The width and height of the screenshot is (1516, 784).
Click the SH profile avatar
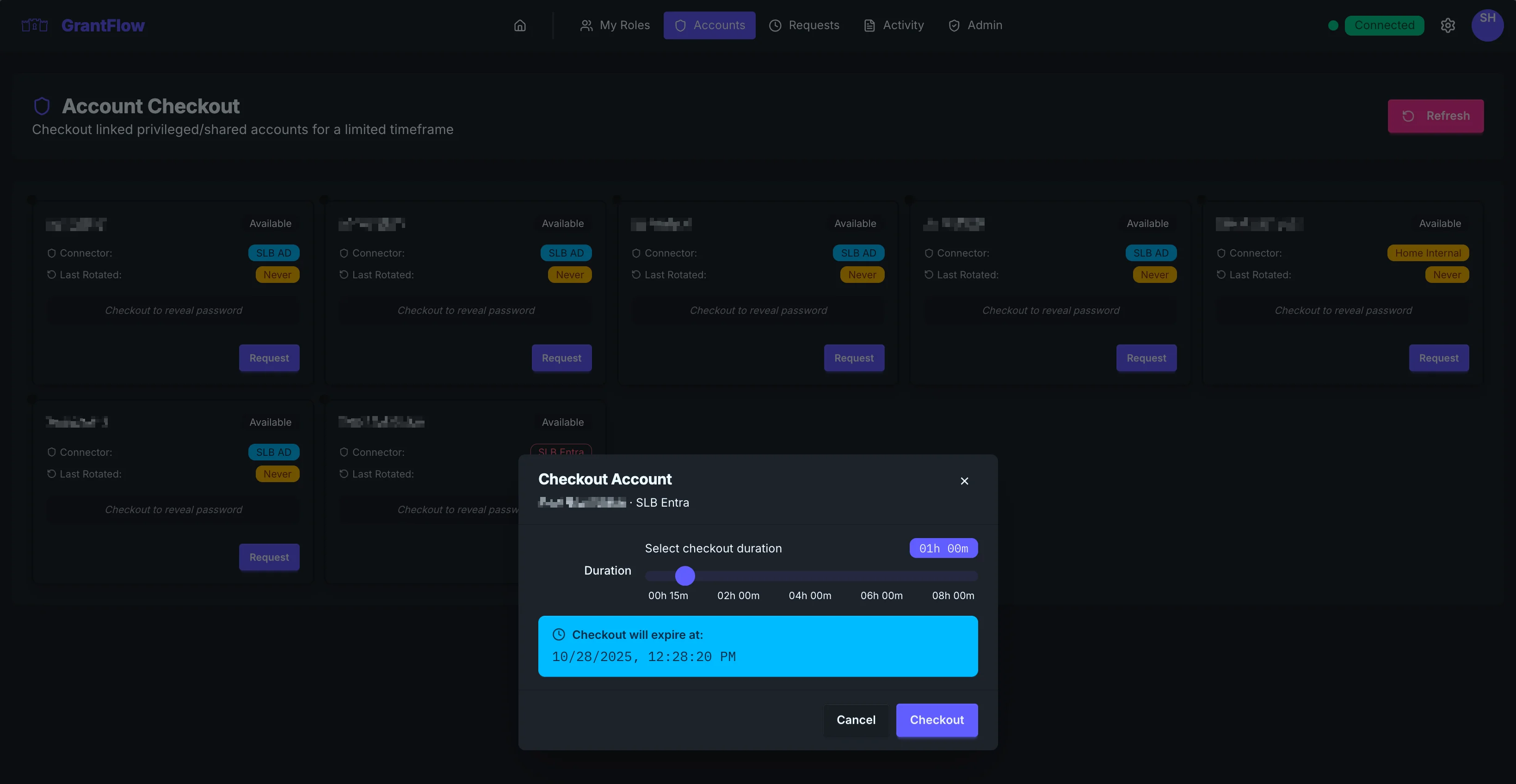tap(1488, 25)
